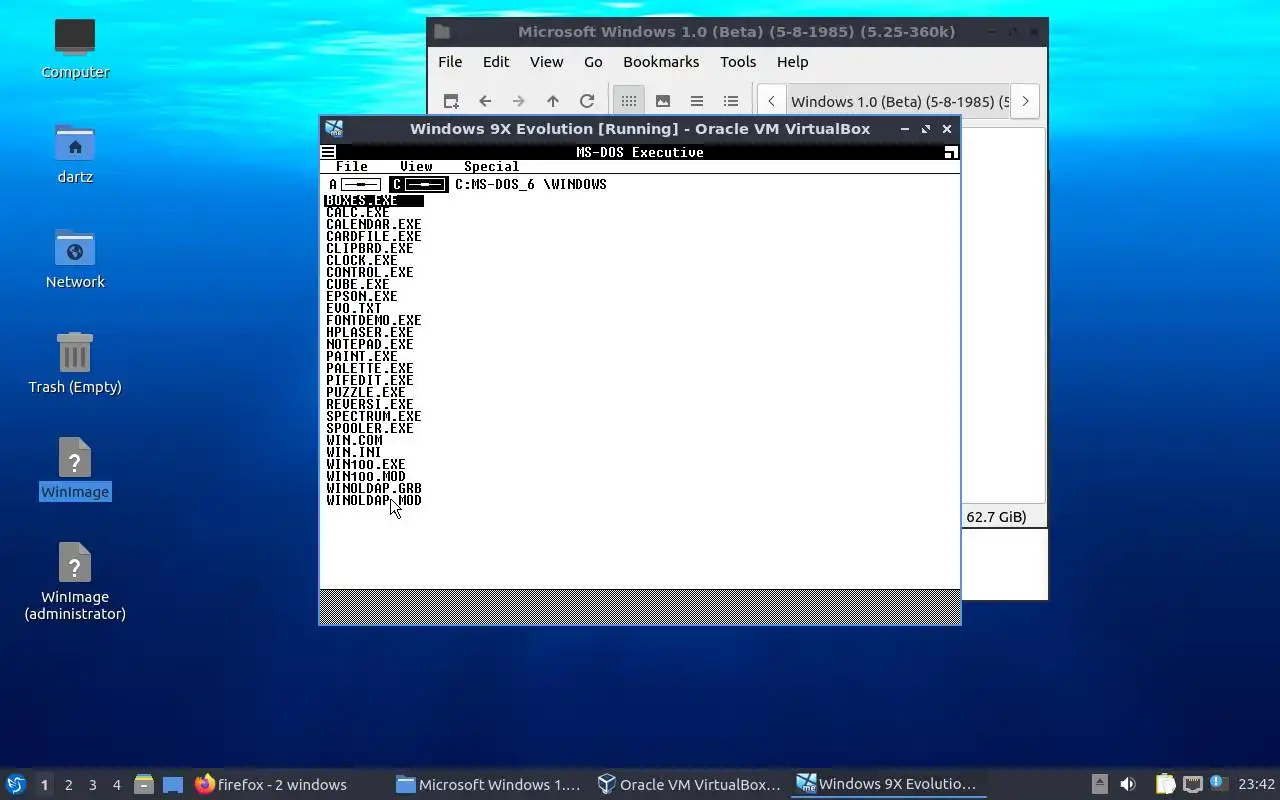1280x800 pixels.
Task: Click file manager launcher in taskbar
Action: coord(144,784)
